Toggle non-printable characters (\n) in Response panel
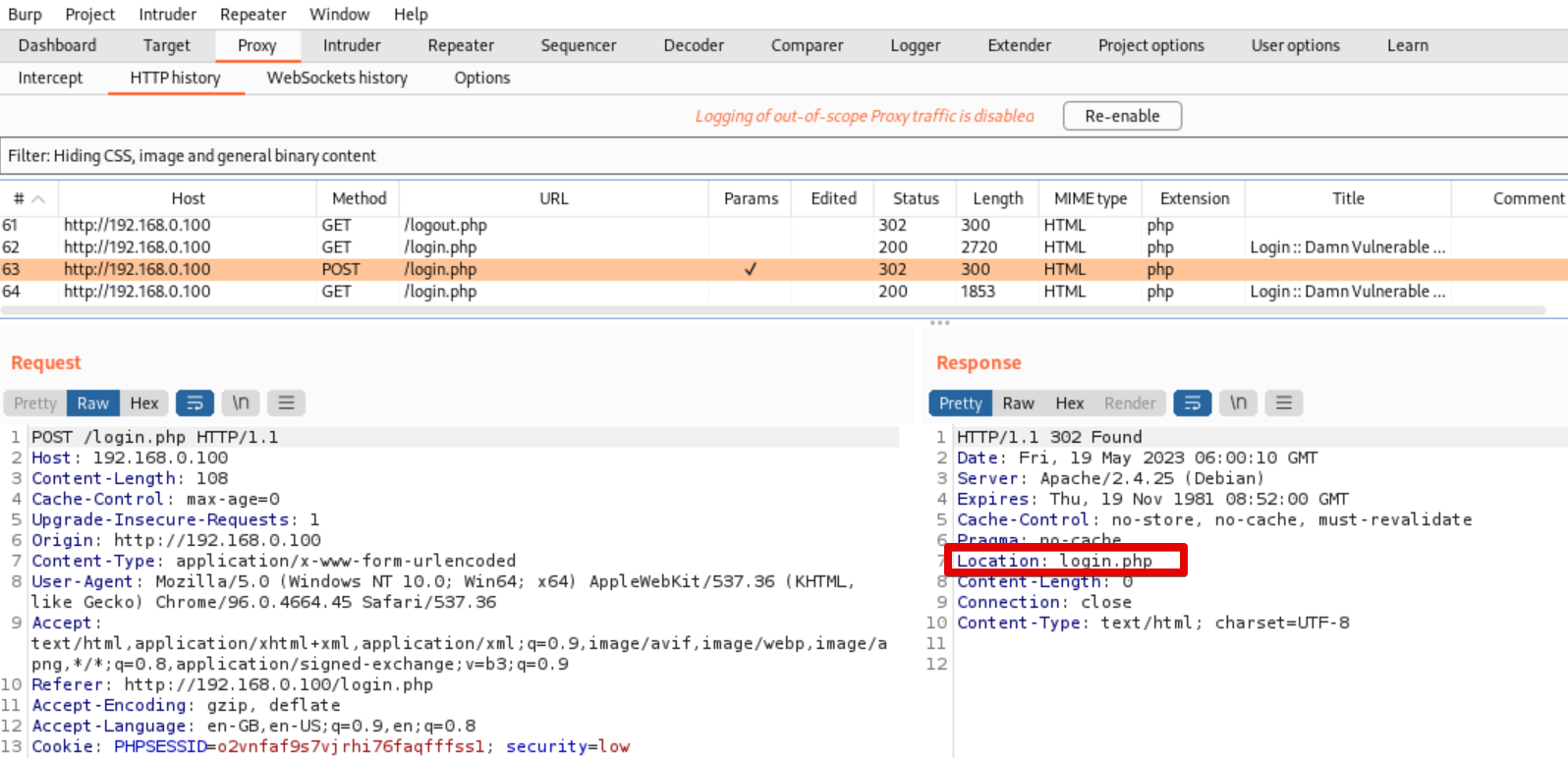The height and width of the screenshot is (758, 1568). coord(1238,403)
